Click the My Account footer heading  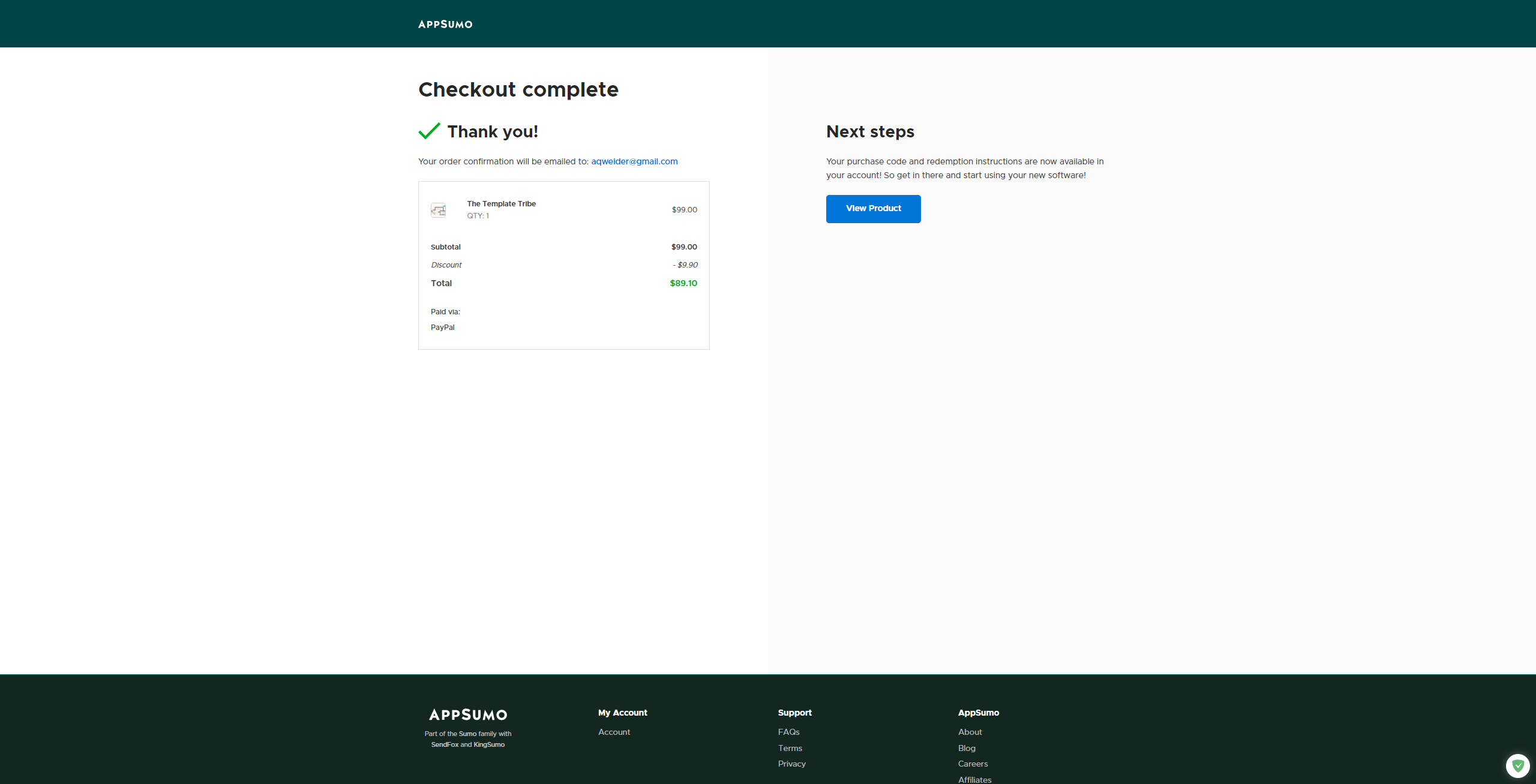(623, 713)
